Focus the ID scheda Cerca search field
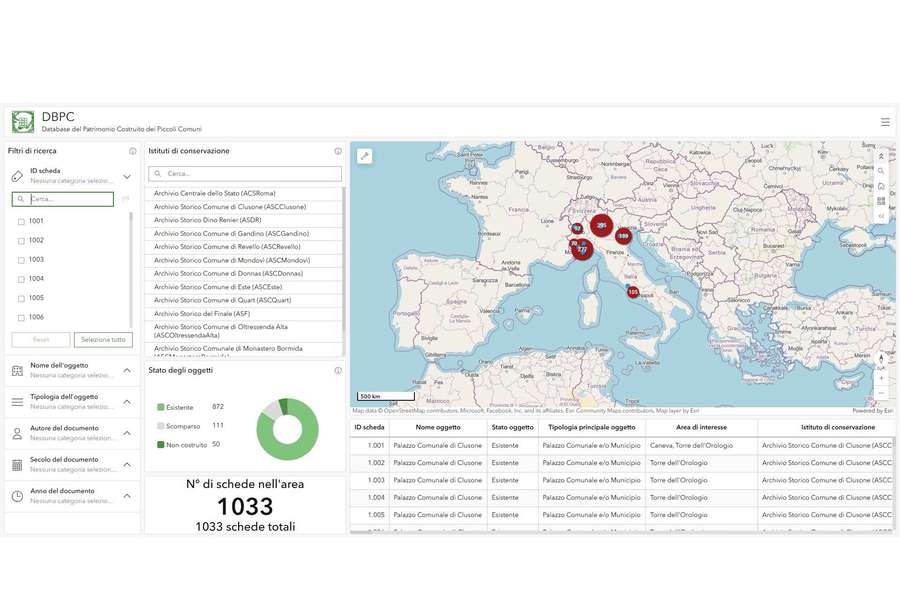 (63, 199)
